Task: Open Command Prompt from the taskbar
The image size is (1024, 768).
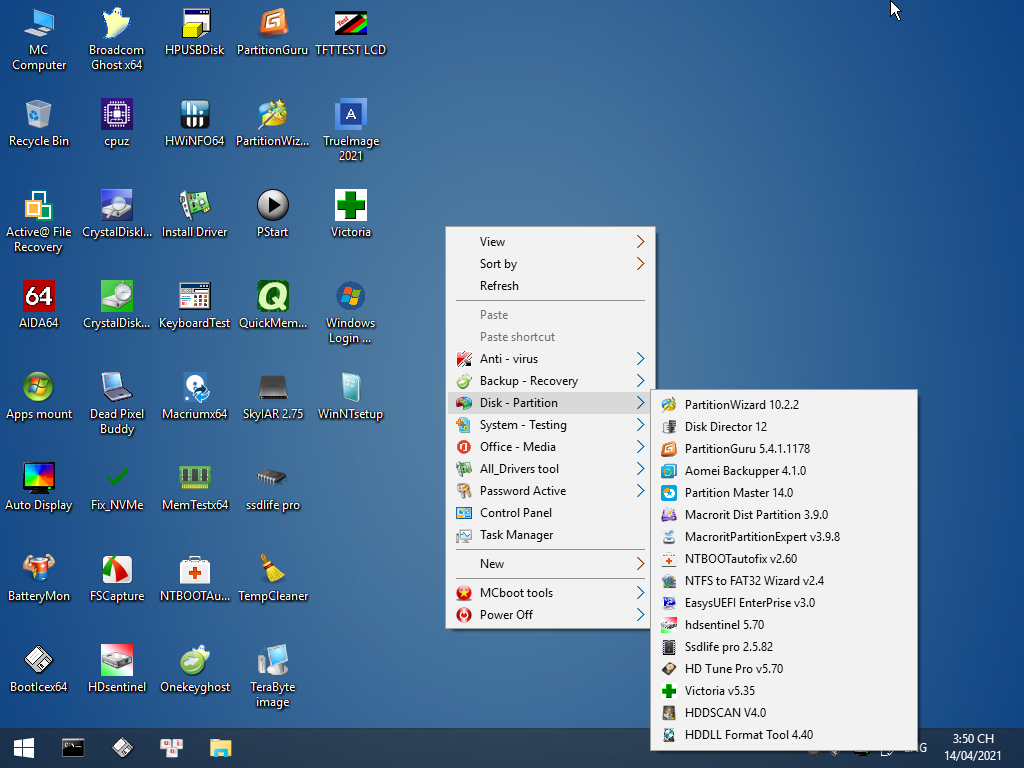Action: [73, 748]
